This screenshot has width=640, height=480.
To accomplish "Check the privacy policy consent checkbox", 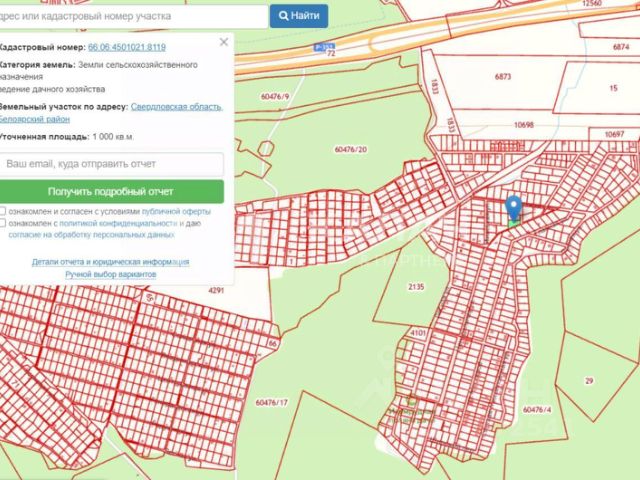I will point(2,223).
